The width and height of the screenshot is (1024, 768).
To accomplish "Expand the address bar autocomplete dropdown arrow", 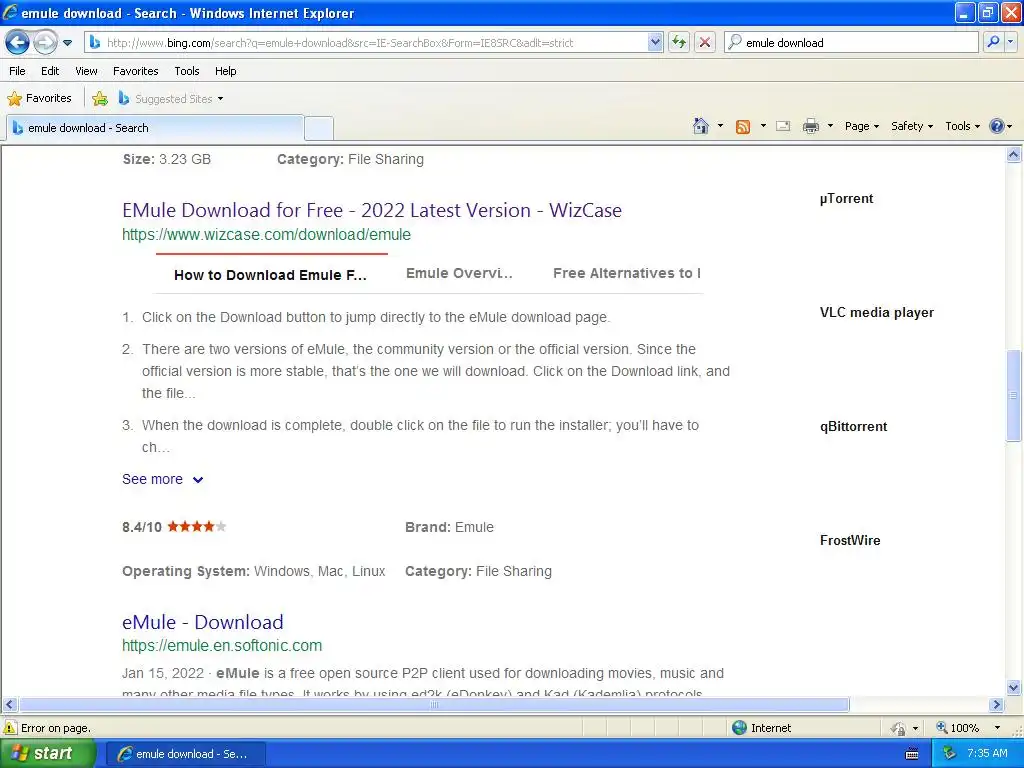I will pyautogui.click(x=655, y=42).
